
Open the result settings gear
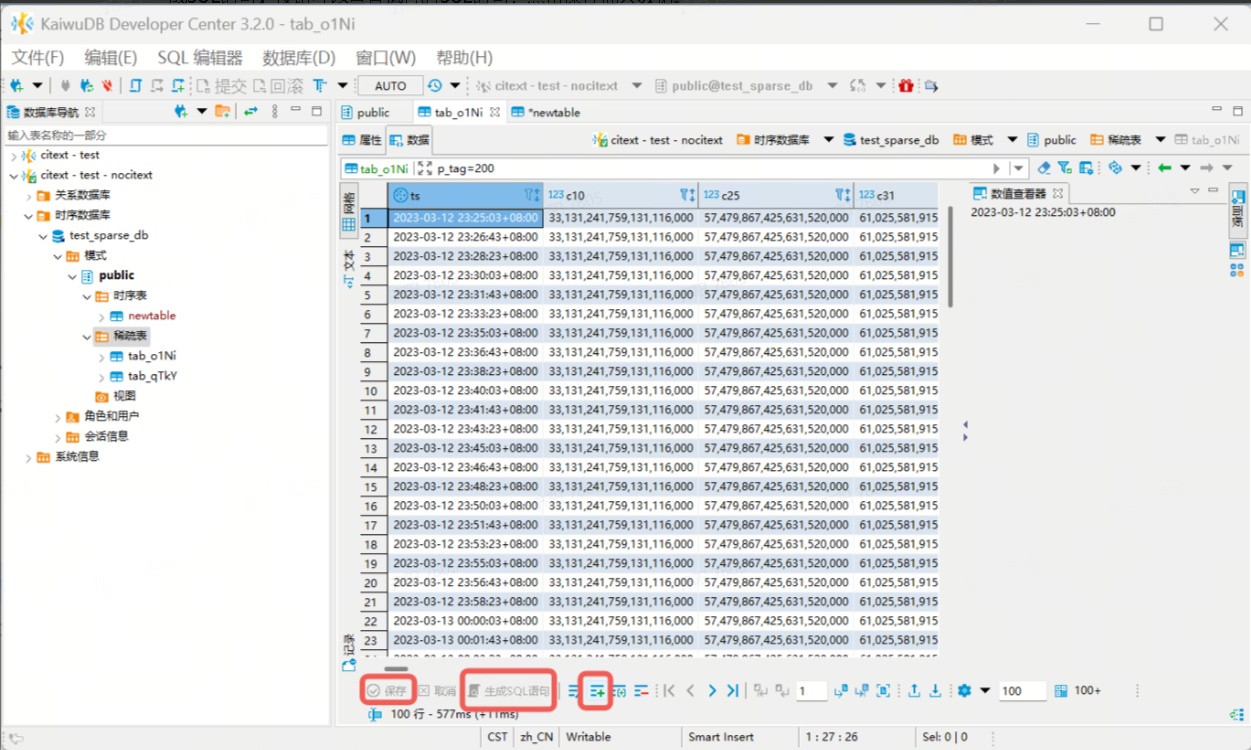[964, 691]
